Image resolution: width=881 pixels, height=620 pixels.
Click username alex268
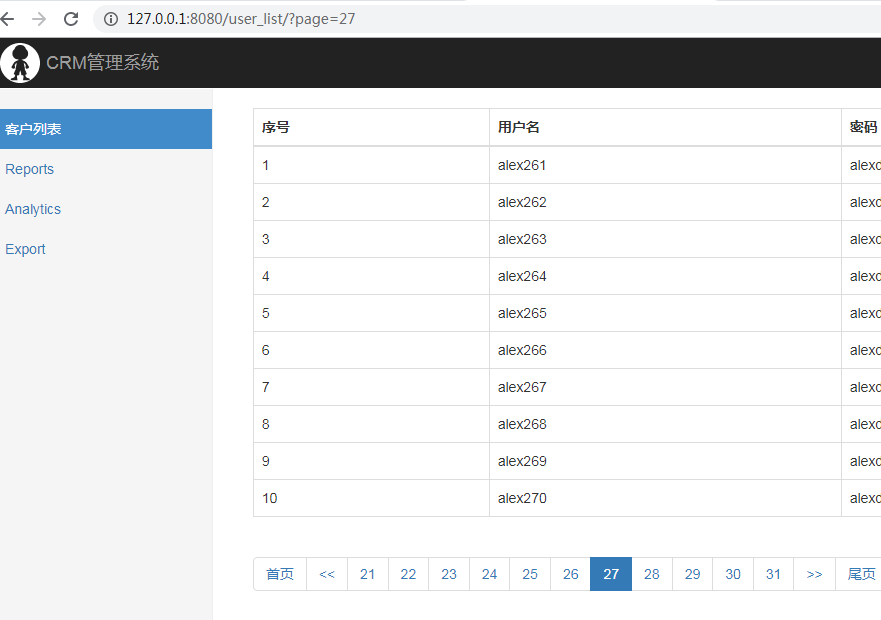coord(522,424)
